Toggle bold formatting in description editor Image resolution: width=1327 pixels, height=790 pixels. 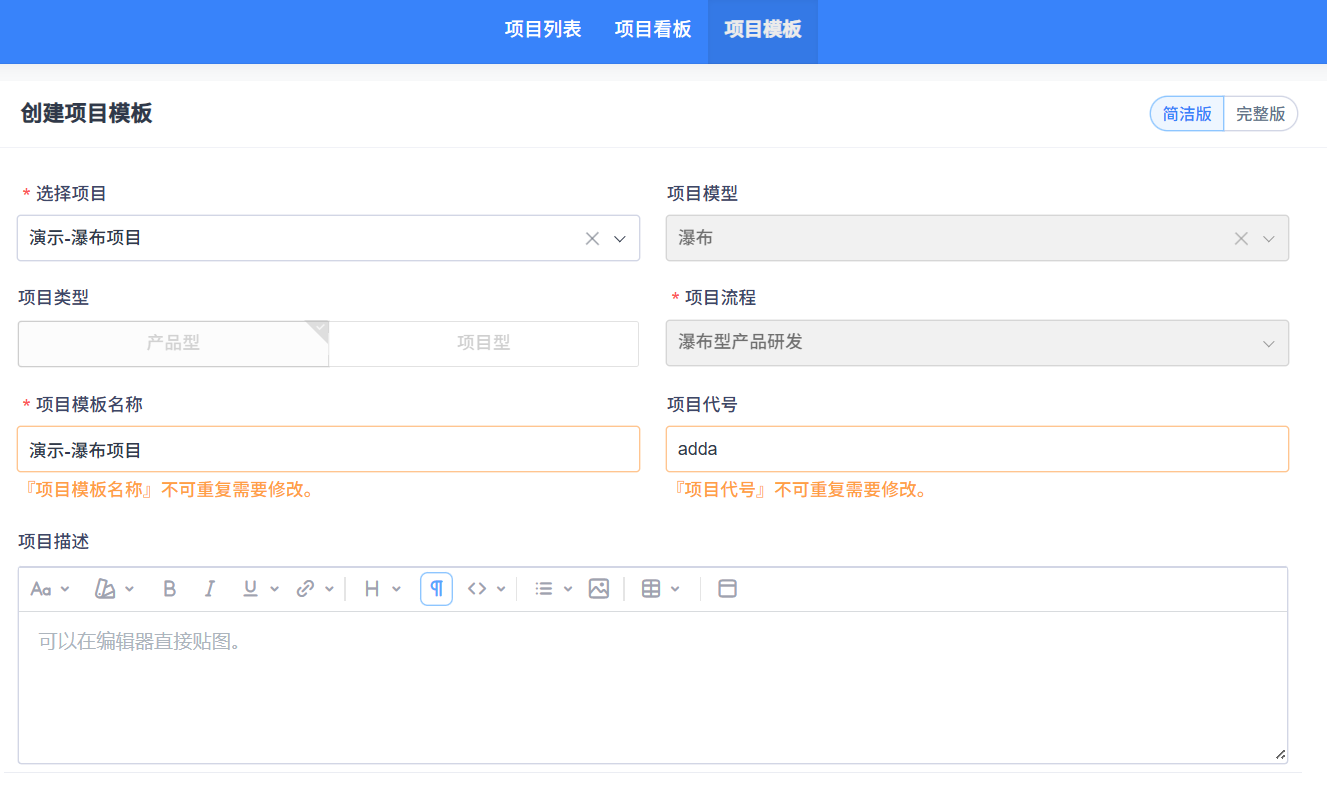(170, 589)
